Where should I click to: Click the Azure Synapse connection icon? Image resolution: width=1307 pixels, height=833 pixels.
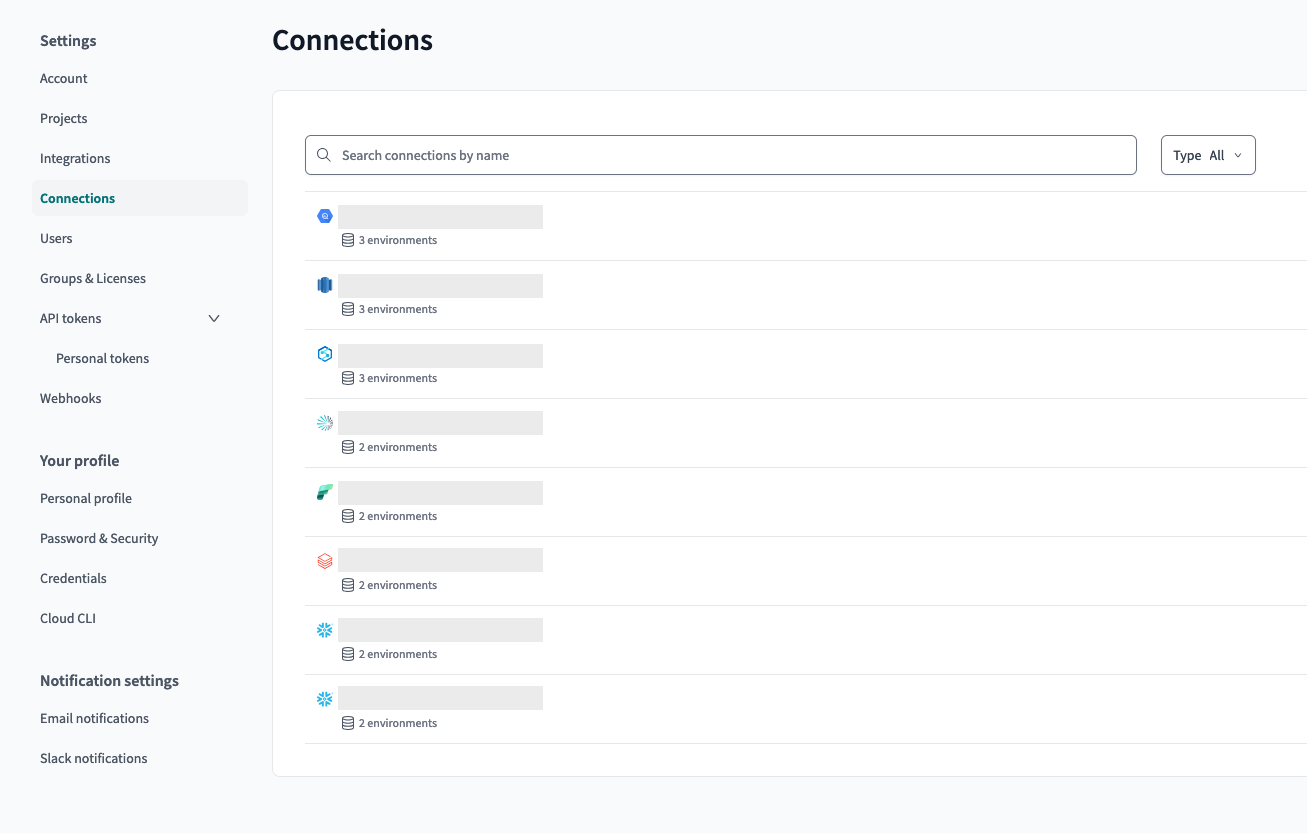tap(324, 354)
